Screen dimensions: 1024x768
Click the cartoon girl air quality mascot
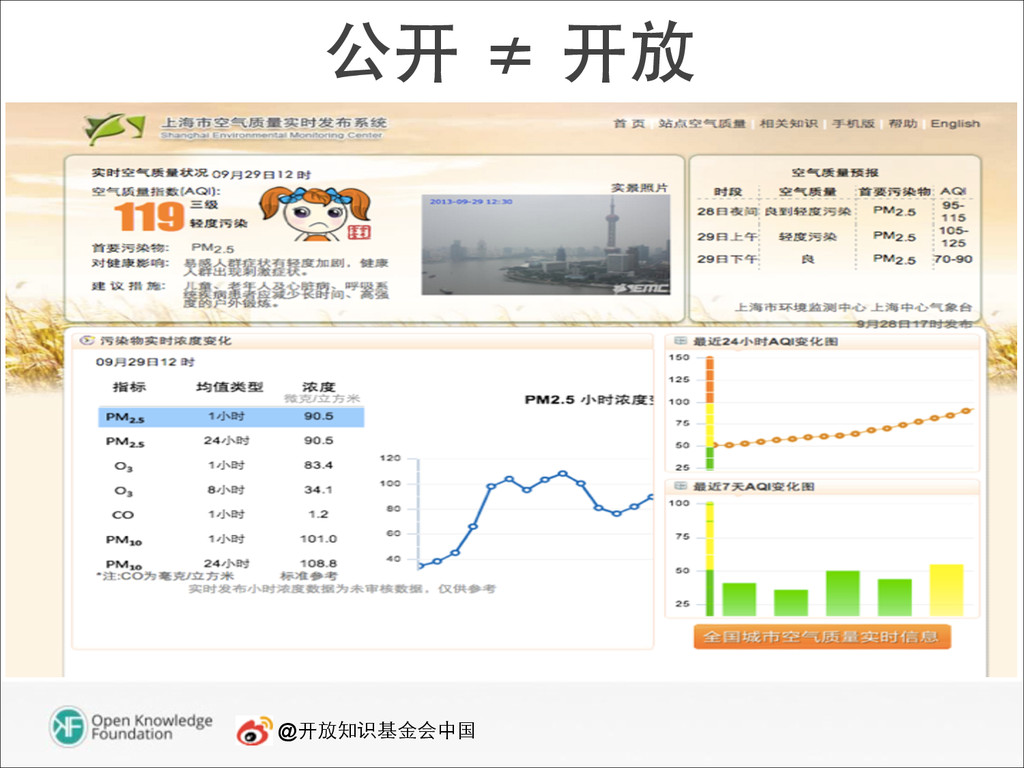click(315, 214)
